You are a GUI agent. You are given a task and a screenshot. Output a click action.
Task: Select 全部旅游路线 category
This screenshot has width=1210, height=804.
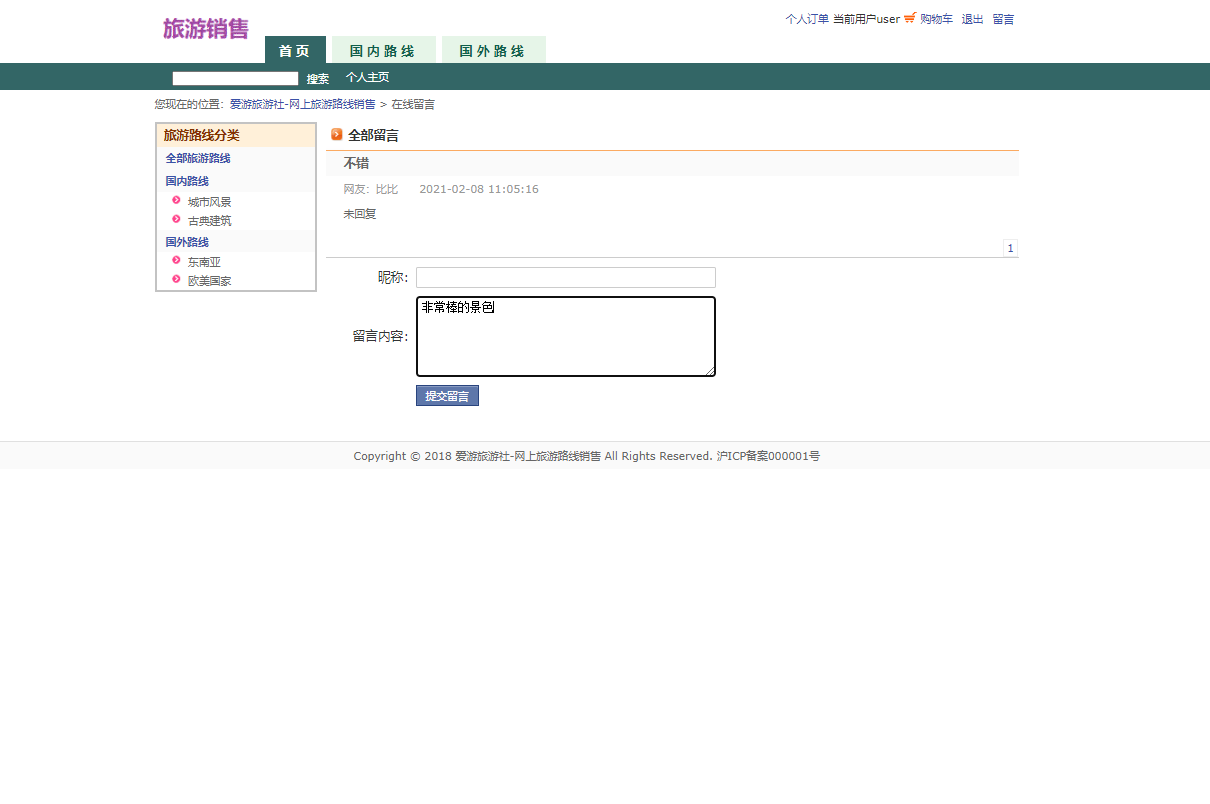198,158
